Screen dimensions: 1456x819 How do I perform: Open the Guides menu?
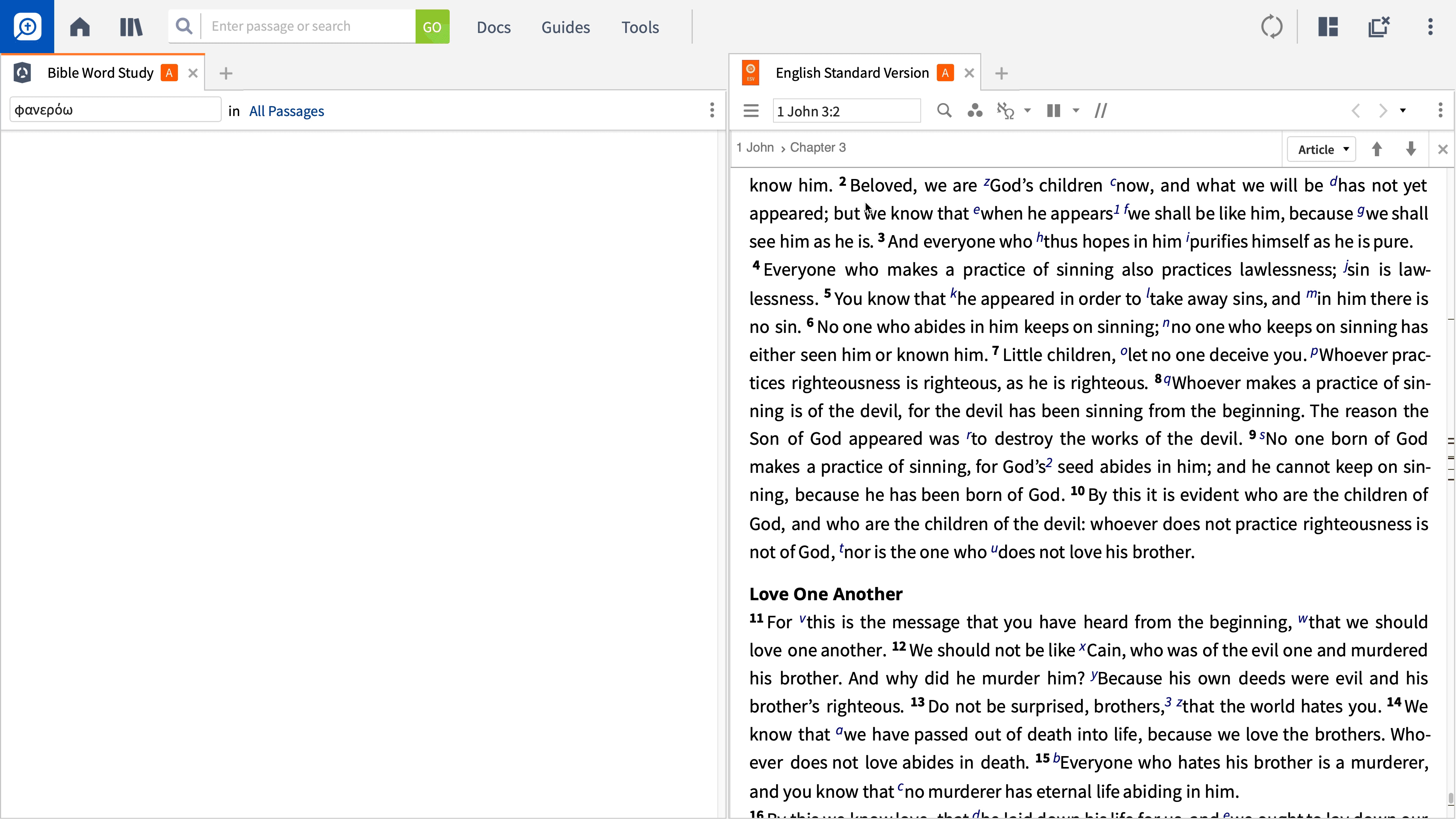(x=565, y=27)
